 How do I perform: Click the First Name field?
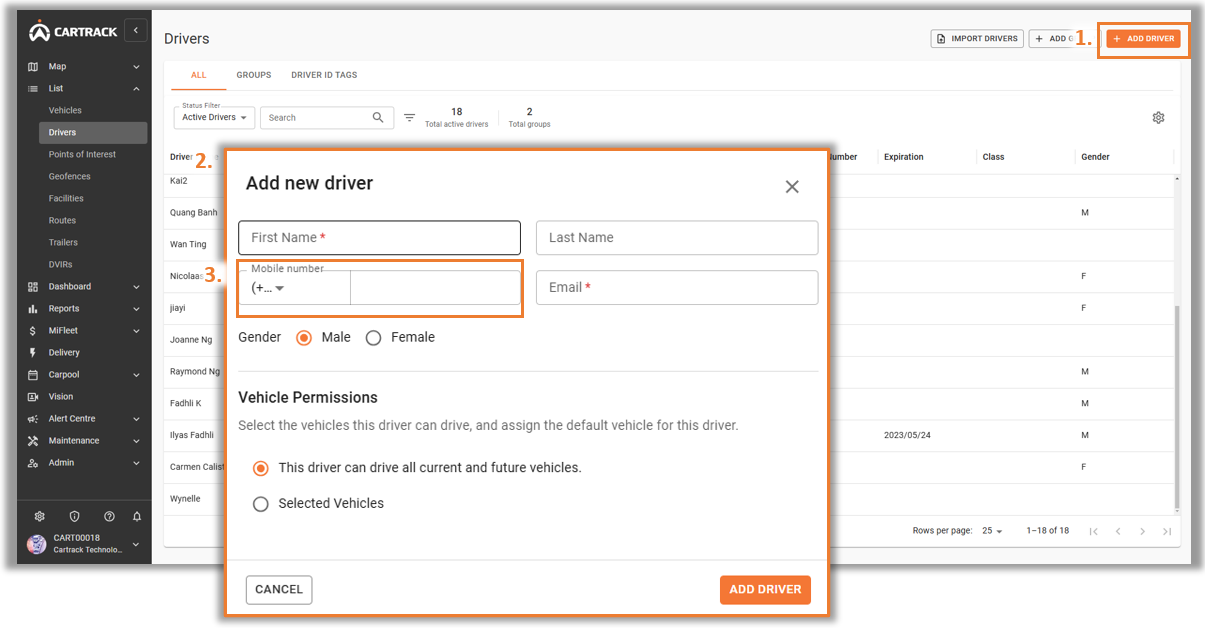(379, 238)
